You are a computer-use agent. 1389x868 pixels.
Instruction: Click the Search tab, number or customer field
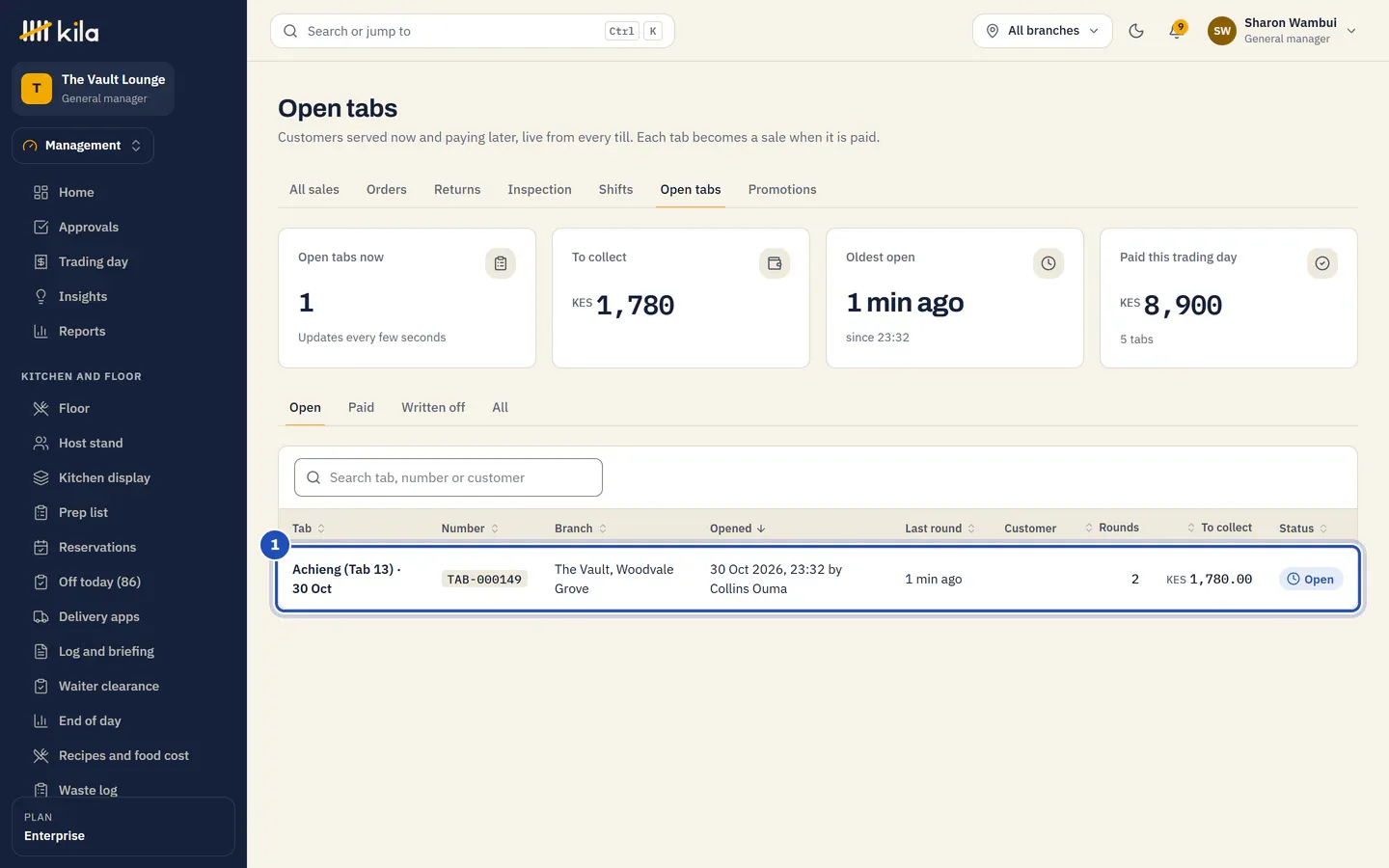(449, 477)
